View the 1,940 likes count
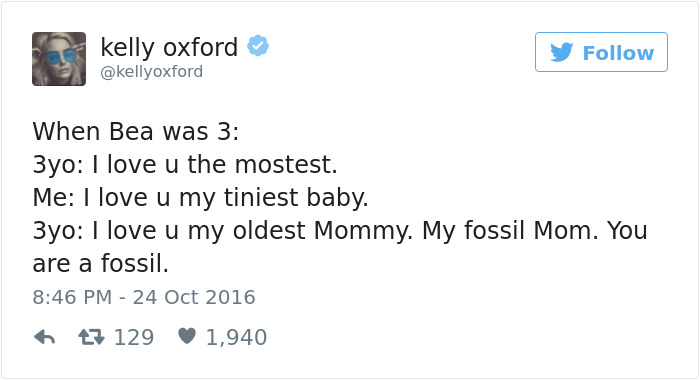 236,337
